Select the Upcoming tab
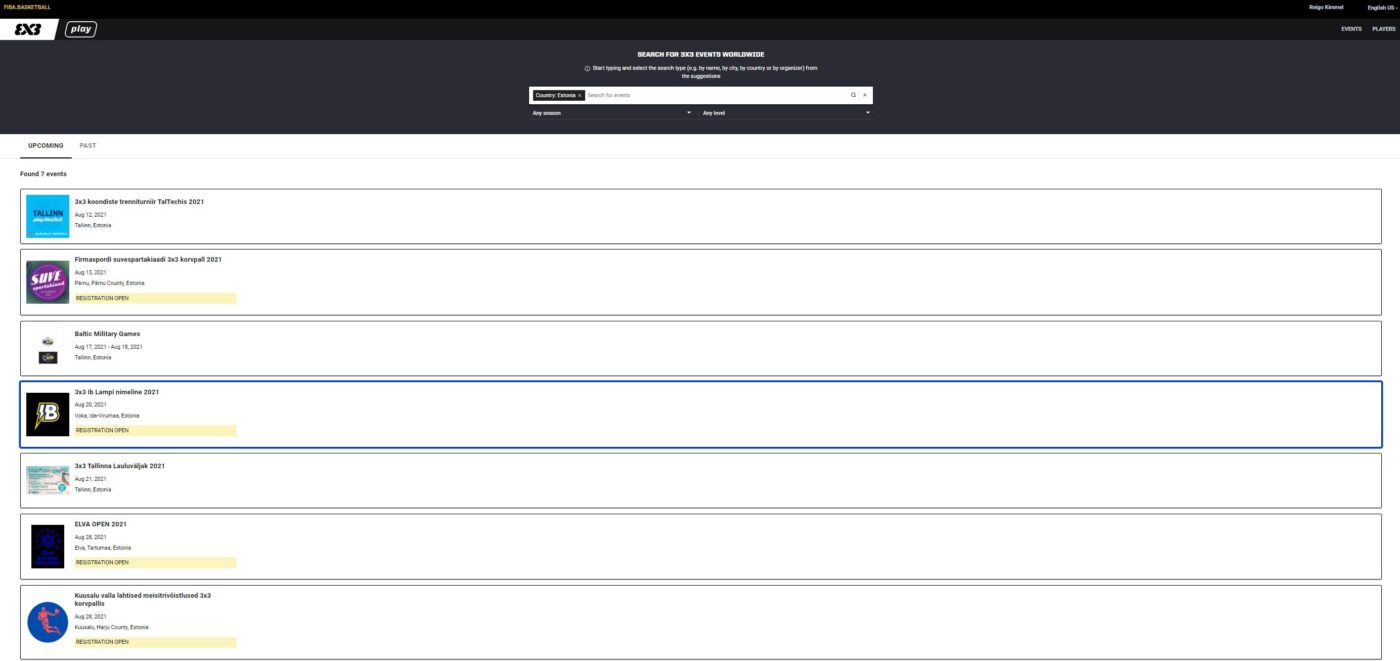 pos(46,146)
